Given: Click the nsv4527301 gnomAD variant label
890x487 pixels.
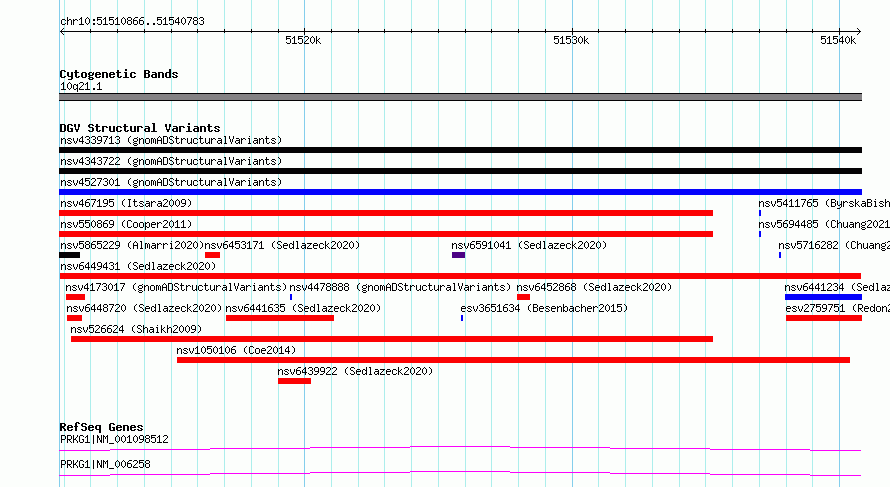Looking at the screenshot, I should click(171, 182).
